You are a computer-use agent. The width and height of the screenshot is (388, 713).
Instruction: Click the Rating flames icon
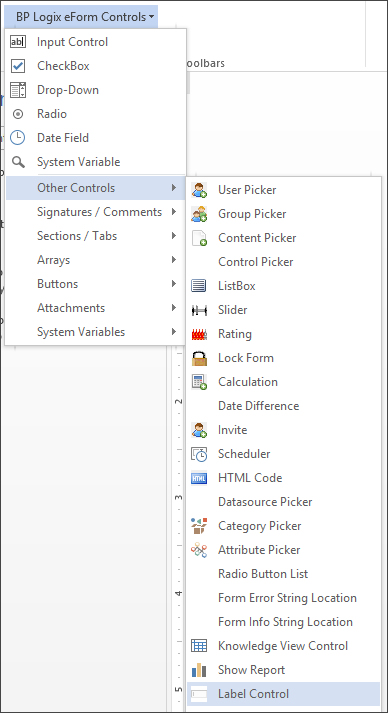click(199, 334)
